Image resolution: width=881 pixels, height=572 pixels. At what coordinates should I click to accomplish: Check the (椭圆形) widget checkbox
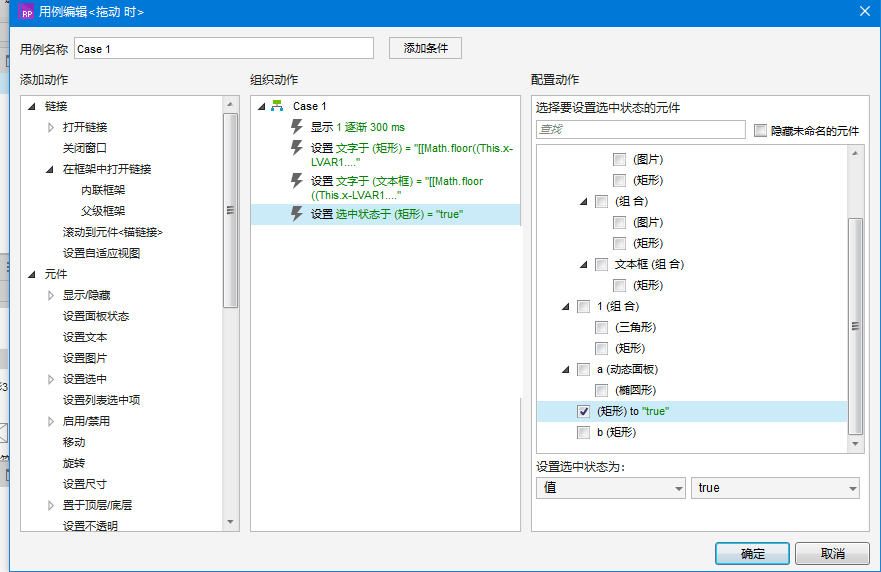(x=601, y=390)
